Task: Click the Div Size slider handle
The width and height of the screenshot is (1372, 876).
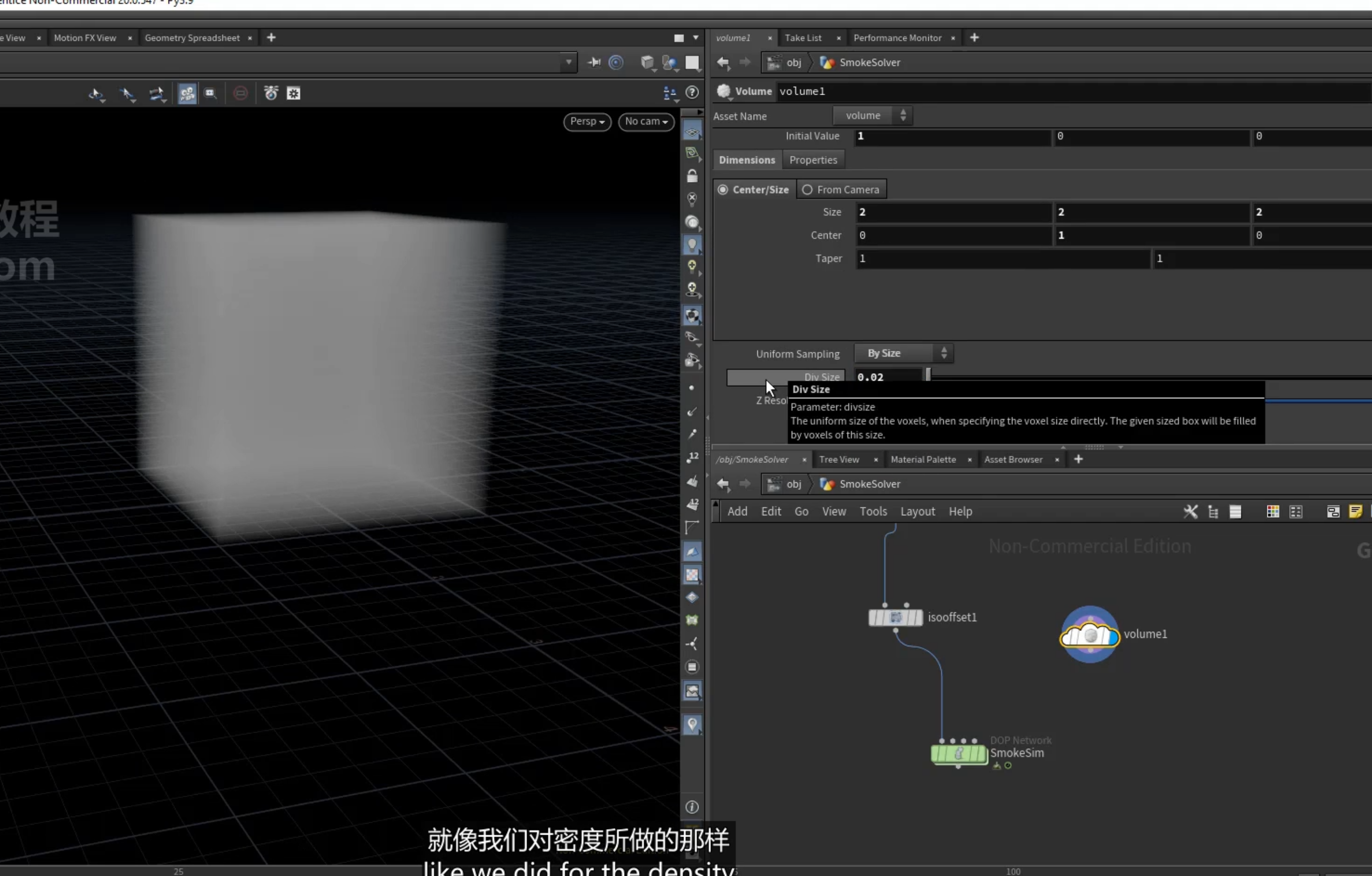Action: 928,375
